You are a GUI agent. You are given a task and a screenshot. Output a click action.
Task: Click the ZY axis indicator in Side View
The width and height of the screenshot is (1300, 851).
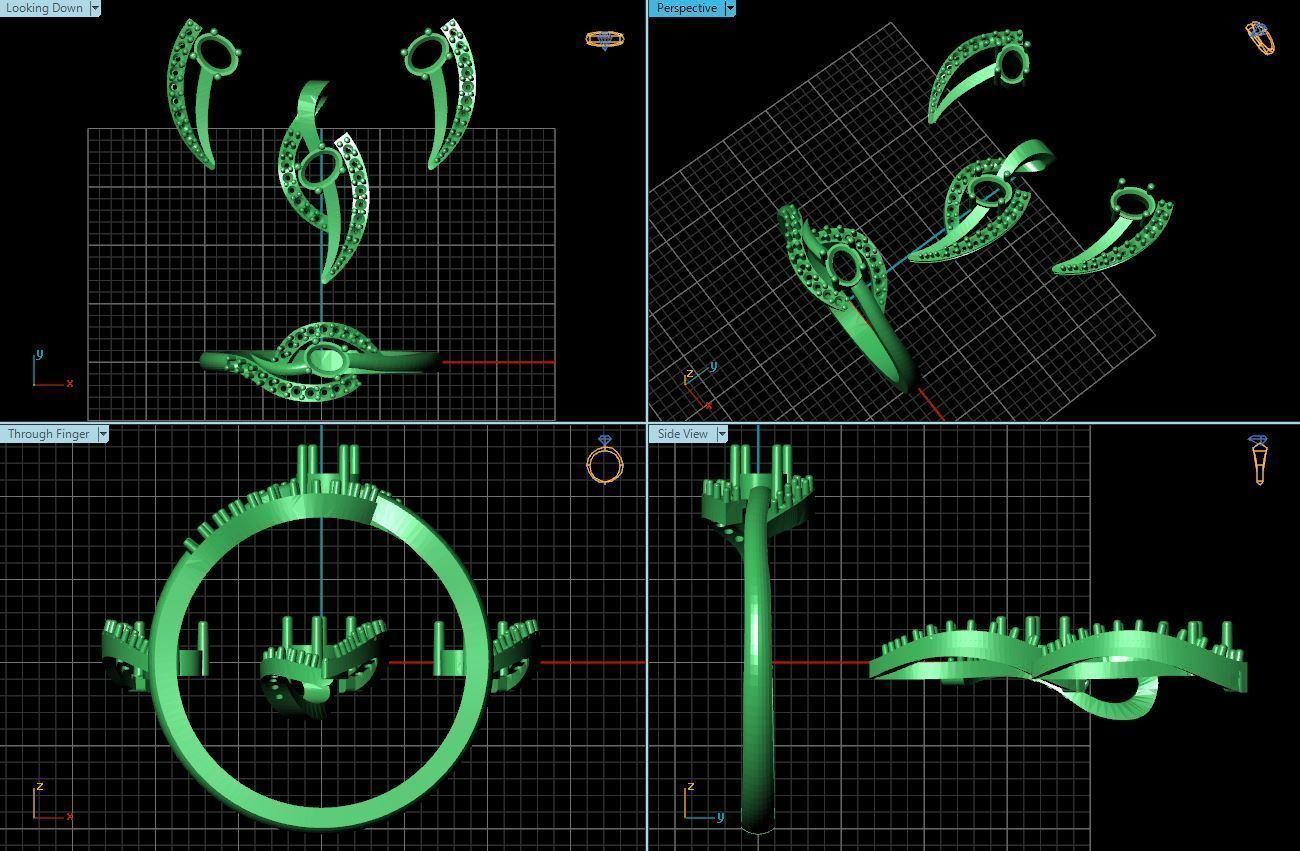point(704,803)
